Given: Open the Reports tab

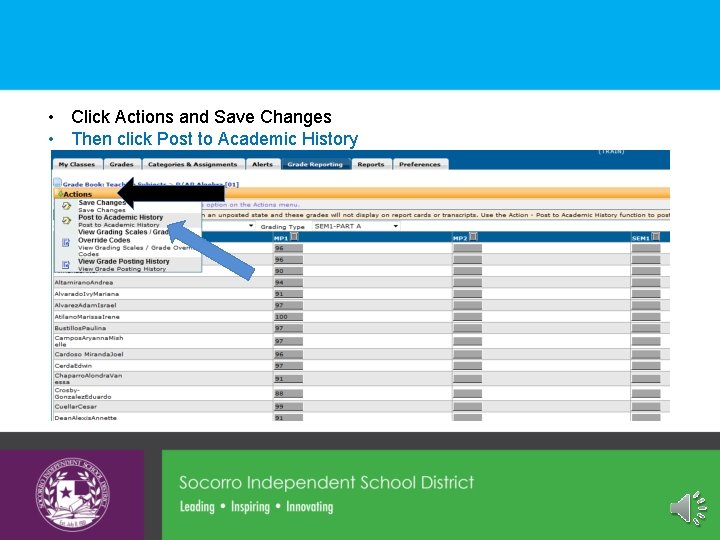Looking at the screenshot, I should [x=371, y=164].
